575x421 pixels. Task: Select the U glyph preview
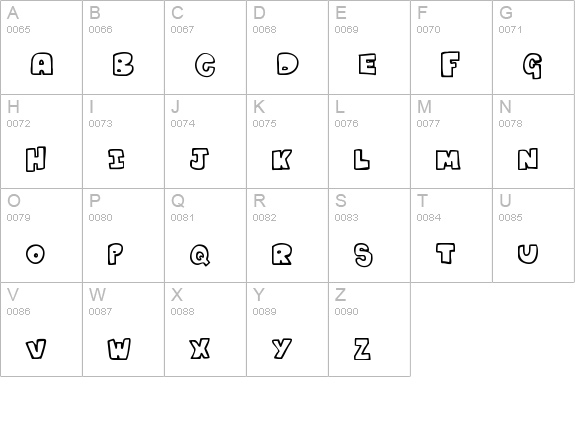point(528,254)
